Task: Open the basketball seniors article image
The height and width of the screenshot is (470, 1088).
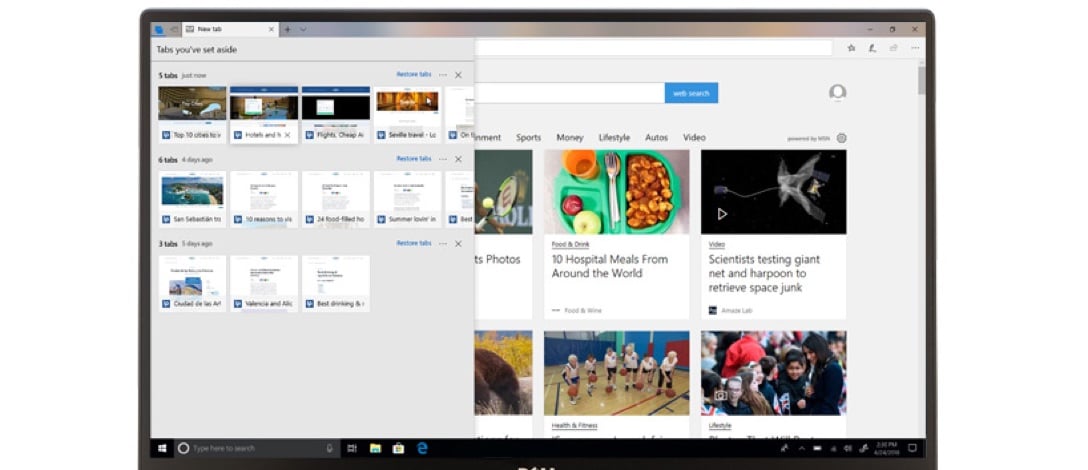Action: [x=616, y=373]
